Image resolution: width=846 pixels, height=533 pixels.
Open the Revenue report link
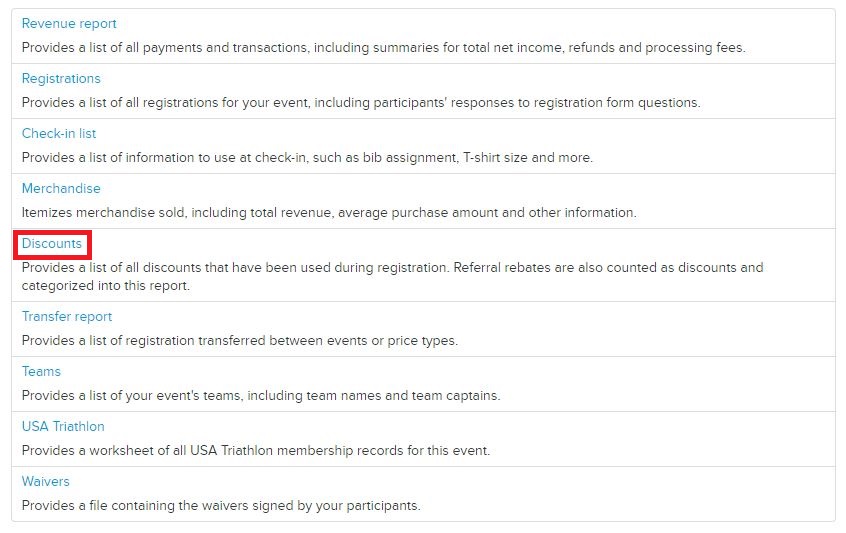[x=69, y=24]
